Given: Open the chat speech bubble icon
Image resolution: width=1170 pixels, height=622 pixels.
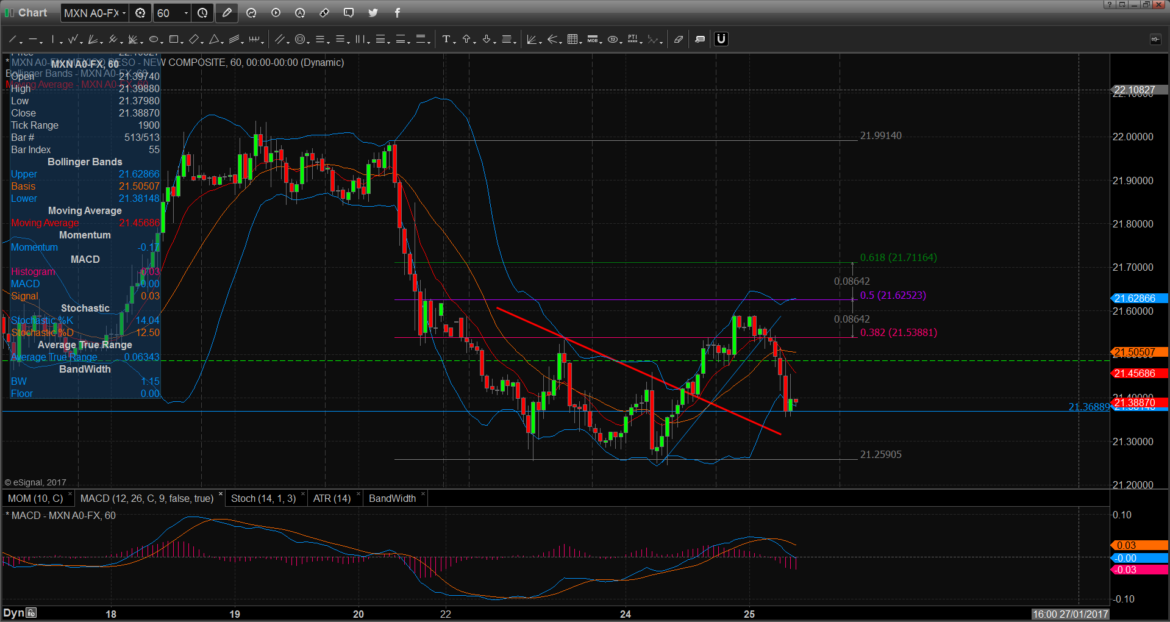Looking at the screenshot, I should pyautogui.click(x=348, y=13).
